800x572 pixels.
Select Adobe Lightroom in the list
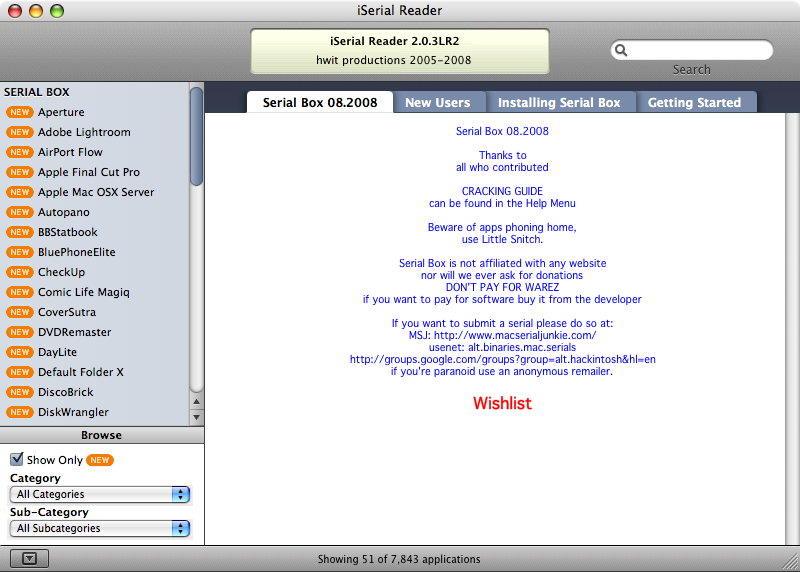(94, 132)
